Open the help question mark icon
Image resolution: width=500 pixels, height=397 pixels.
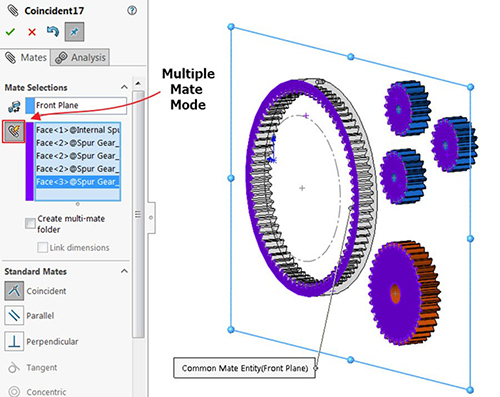132,11
